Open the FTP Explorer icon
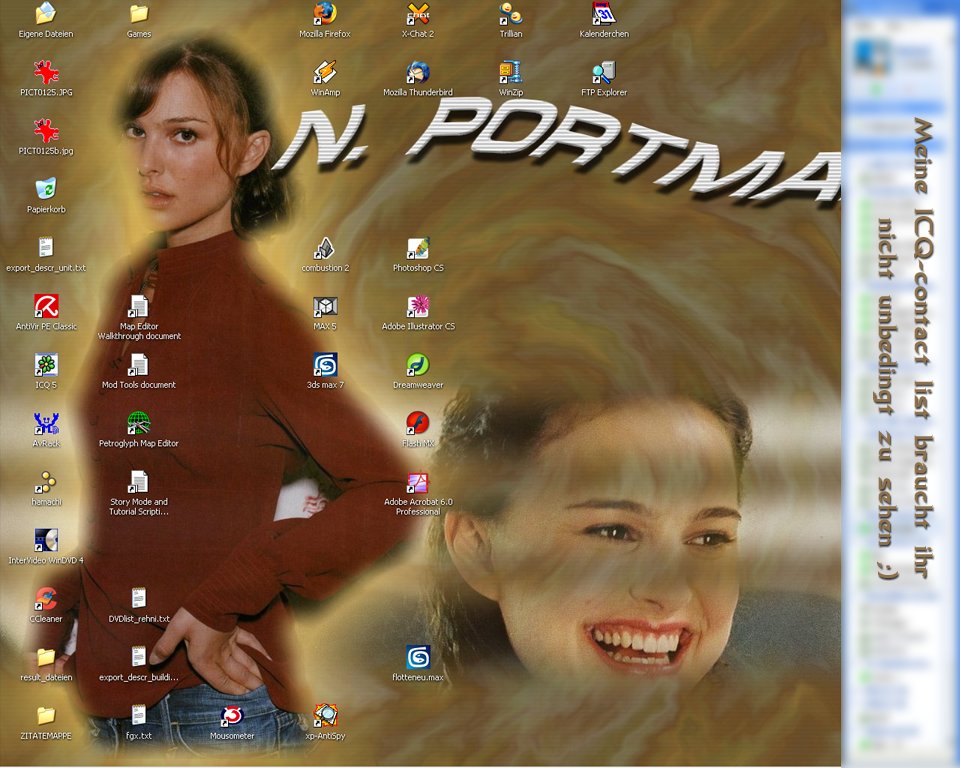 (604, 73)
